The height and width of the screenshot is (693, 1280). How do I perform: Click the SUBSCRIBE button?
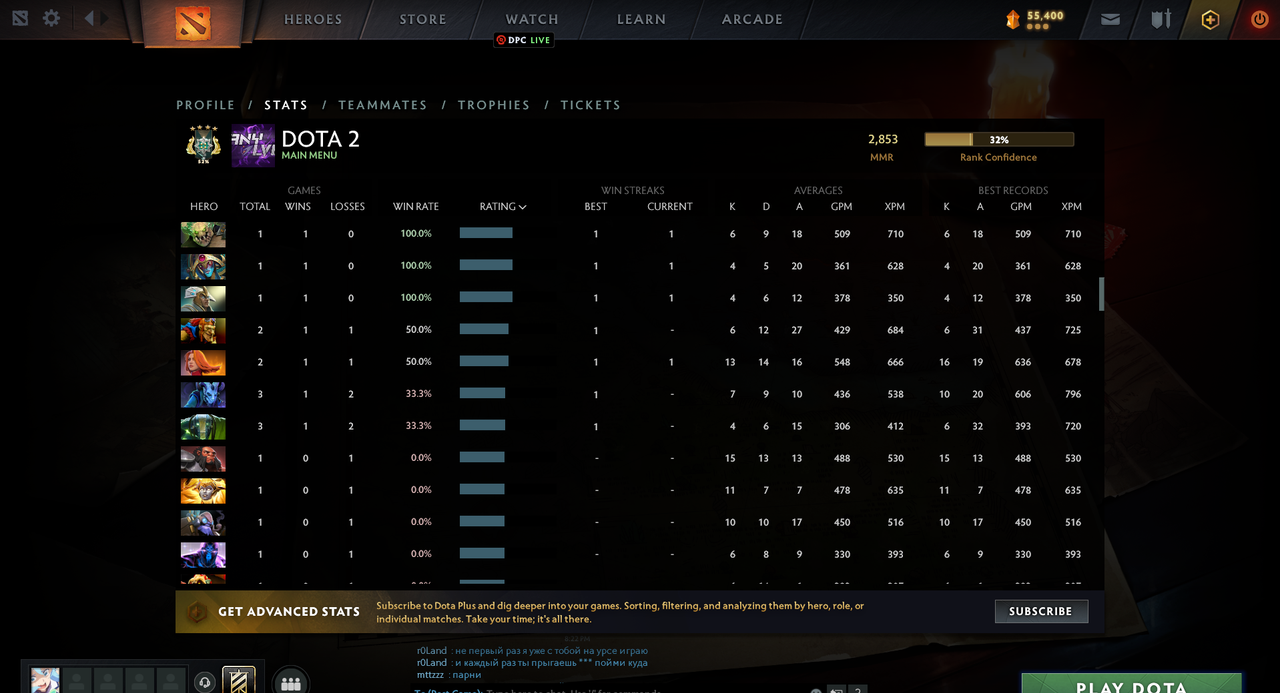point(1041,611)
